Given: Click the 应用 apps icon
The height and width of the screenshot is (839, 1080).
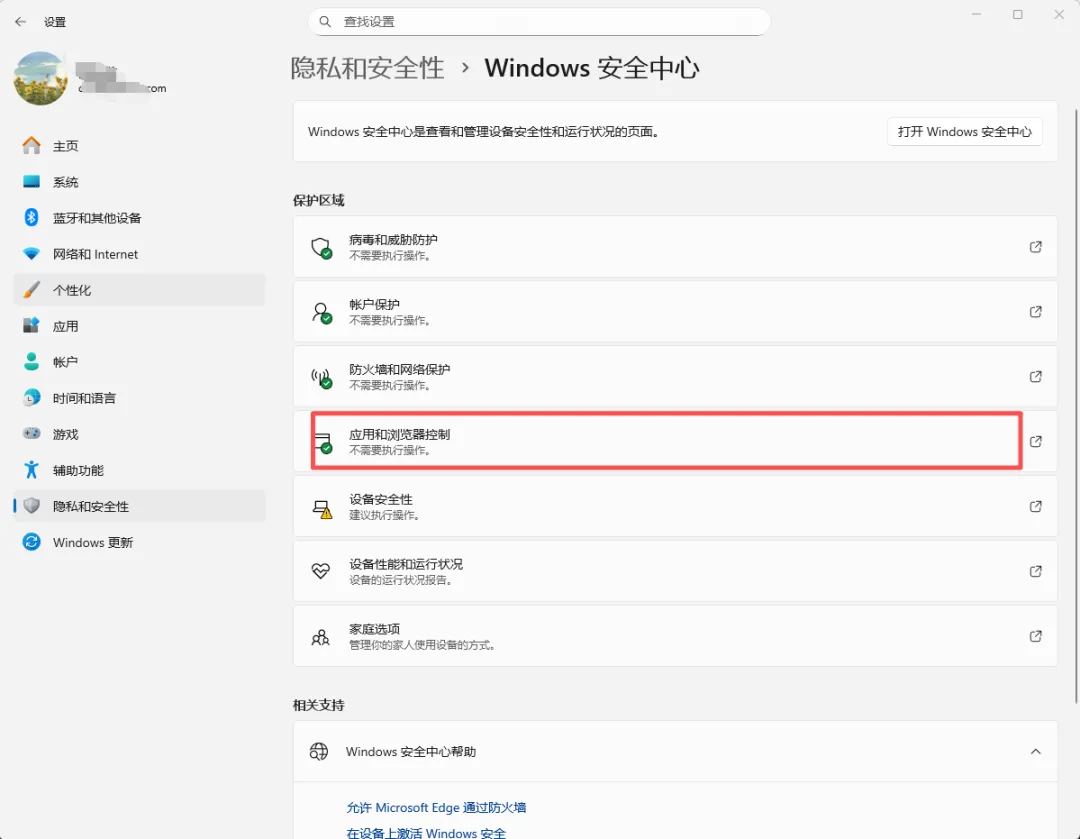Looking at the screenshot, I should [31, 326].
